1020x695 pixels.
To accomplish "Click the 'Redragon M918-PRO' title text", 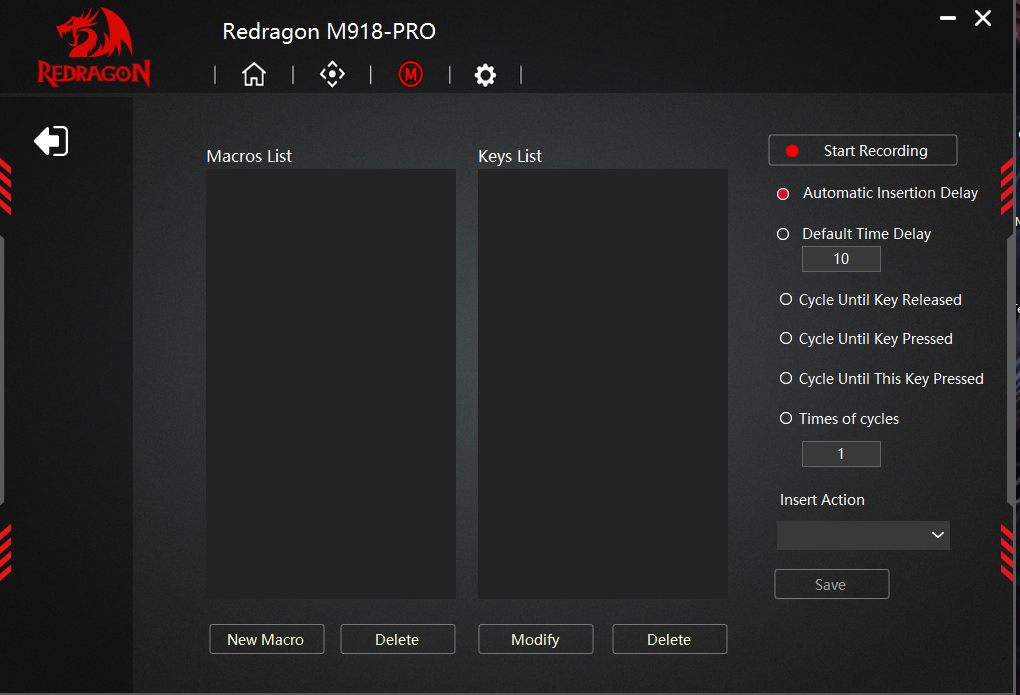I will pos(329,31).
